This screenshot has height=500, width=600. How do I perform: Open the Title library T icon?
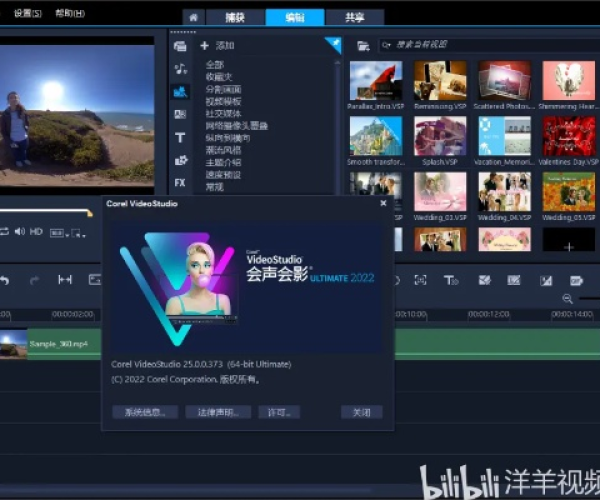(180, 137)
